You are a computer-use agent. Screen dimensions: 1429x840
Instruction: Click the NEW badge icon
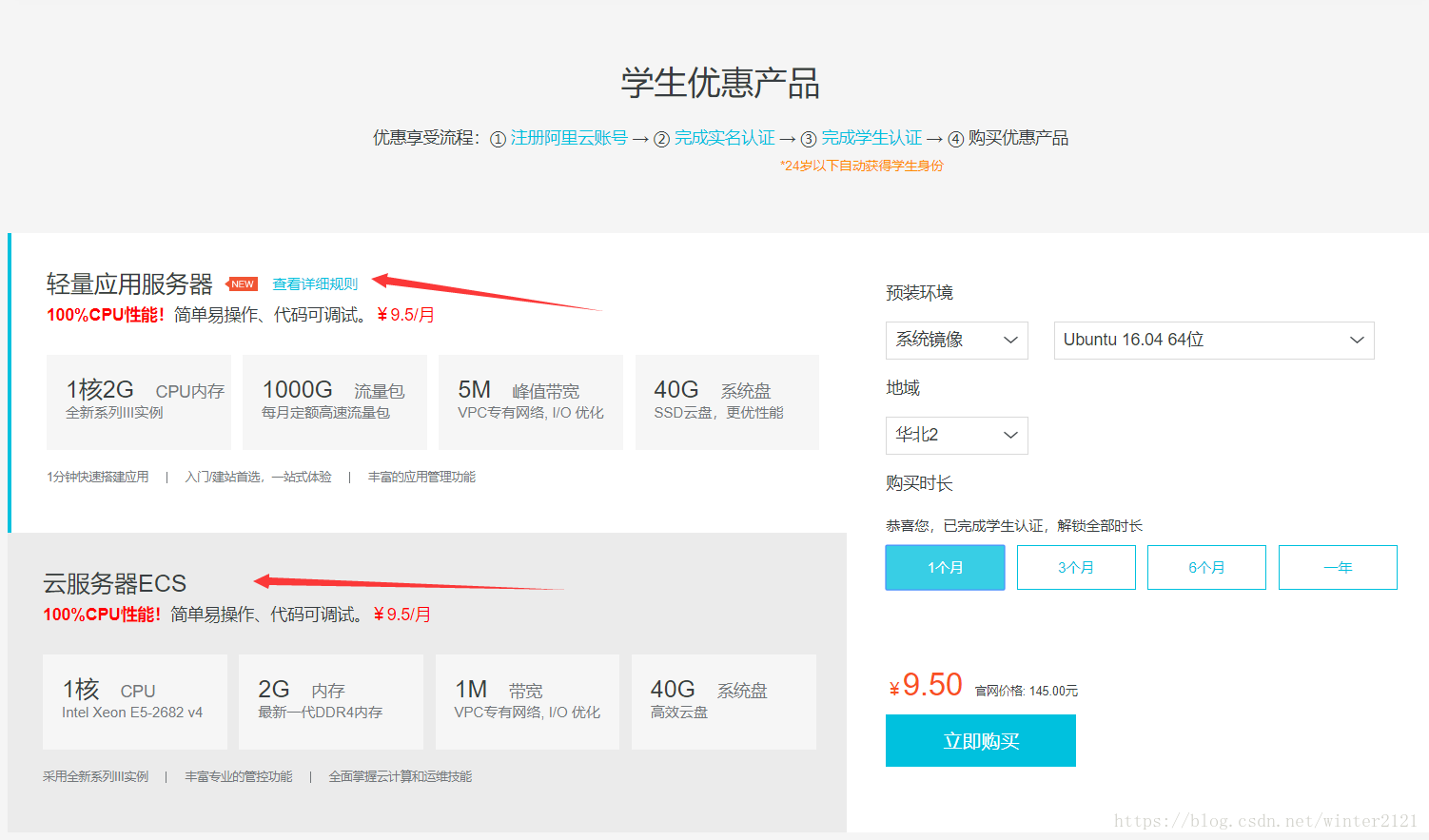pos(242,283)
